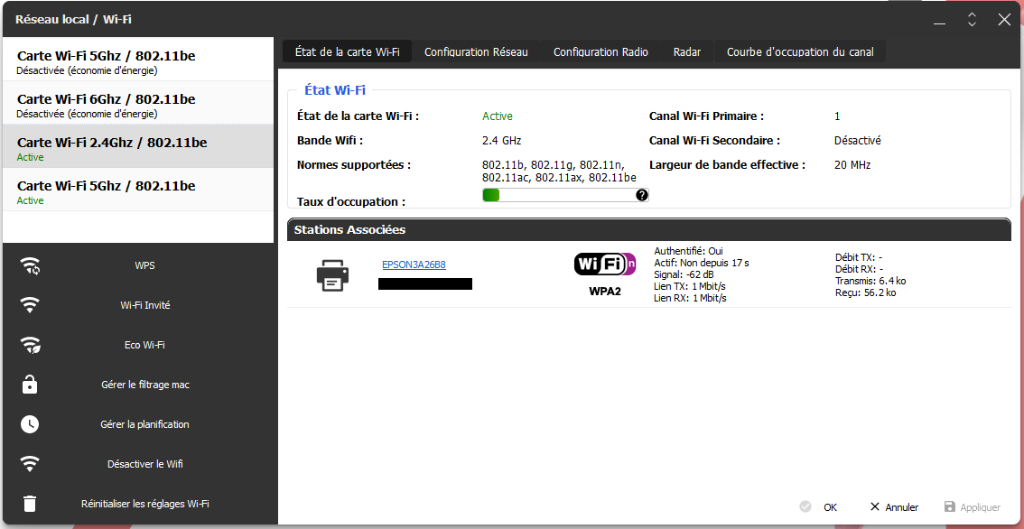Image resolution: width=1024 pixels, height=529 pixels.
Task: Click the help question mark near occupation bar
Action: pos(642,195)
